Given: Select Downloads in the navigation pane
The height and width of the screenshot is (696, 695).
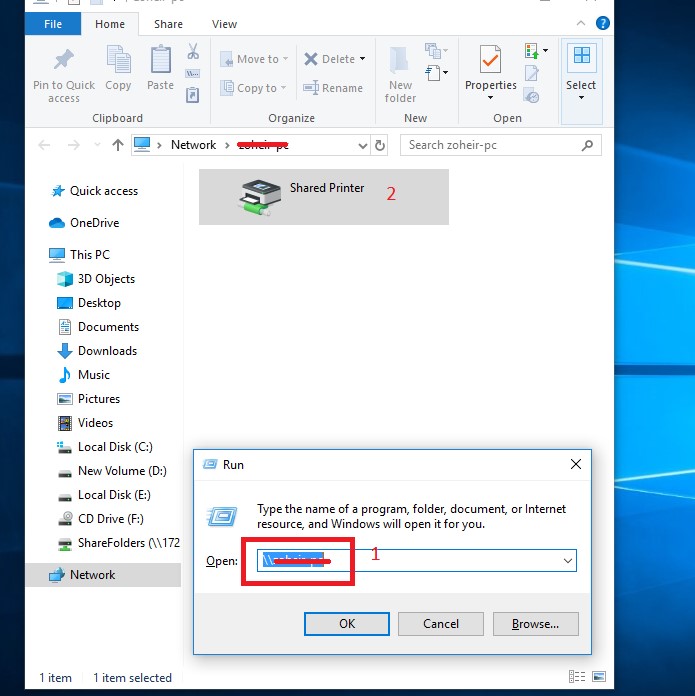Looking at the screenshot, I should (x=107, y=351).
